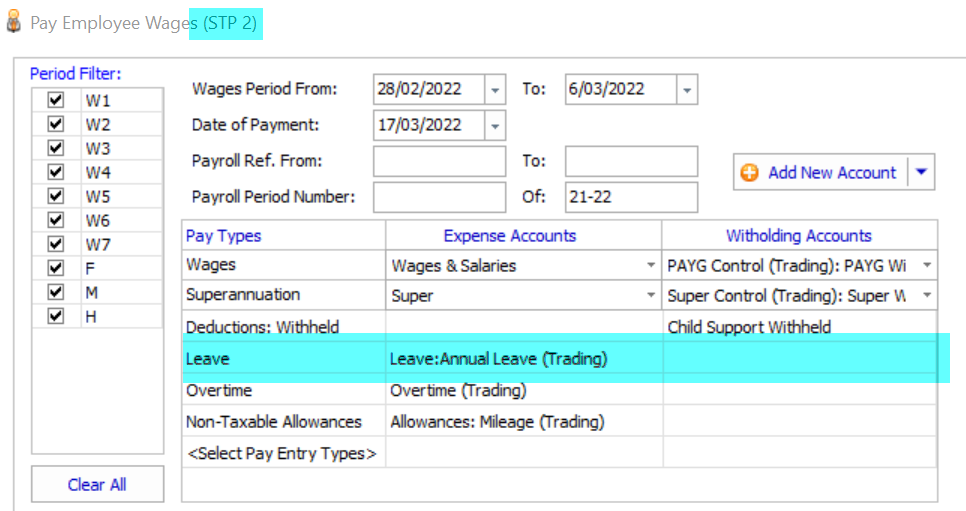This screenshot has height=511, width=966.
Task: Open the PAYG Control withholding account dropdown
Action: (927, 266)
